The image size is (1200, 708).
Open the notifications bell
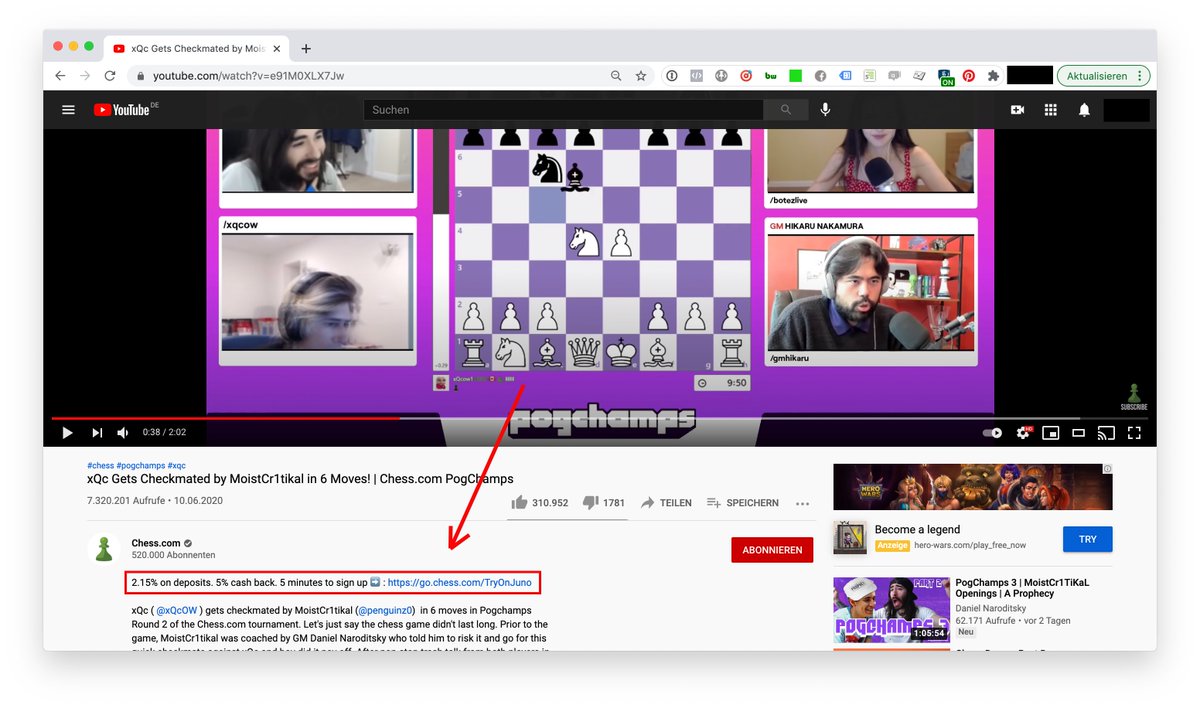point(1084,110)
